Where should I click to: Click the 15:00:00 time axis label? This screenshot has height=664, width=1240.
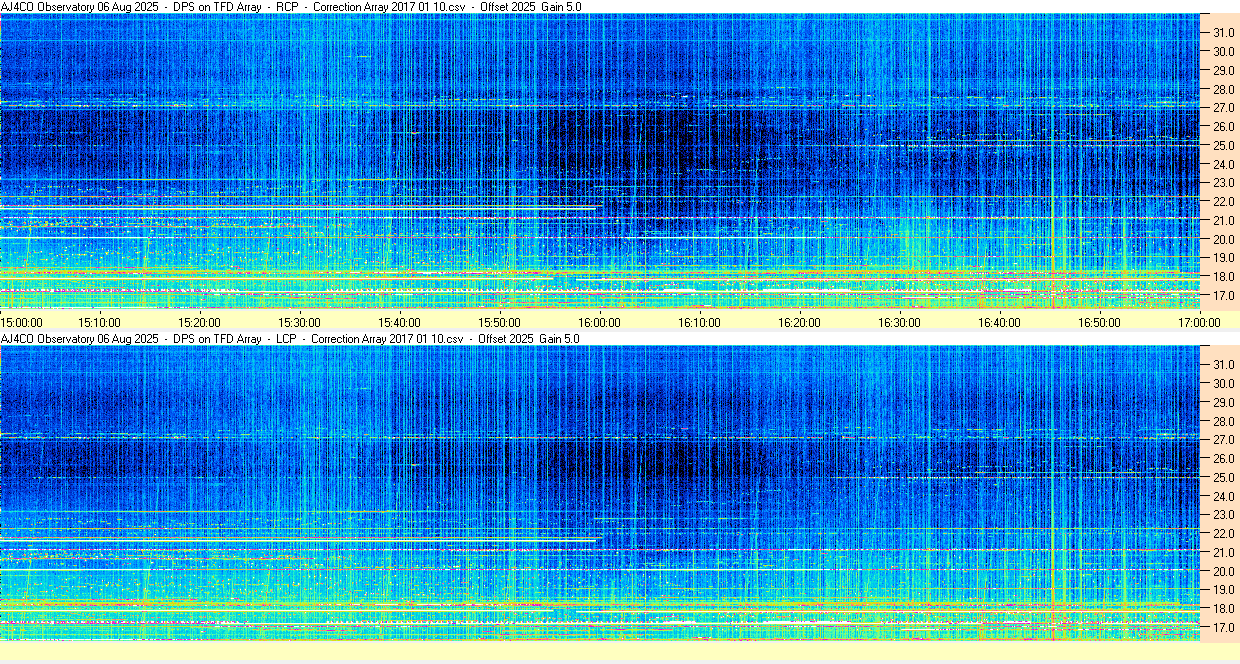point(22,322)
